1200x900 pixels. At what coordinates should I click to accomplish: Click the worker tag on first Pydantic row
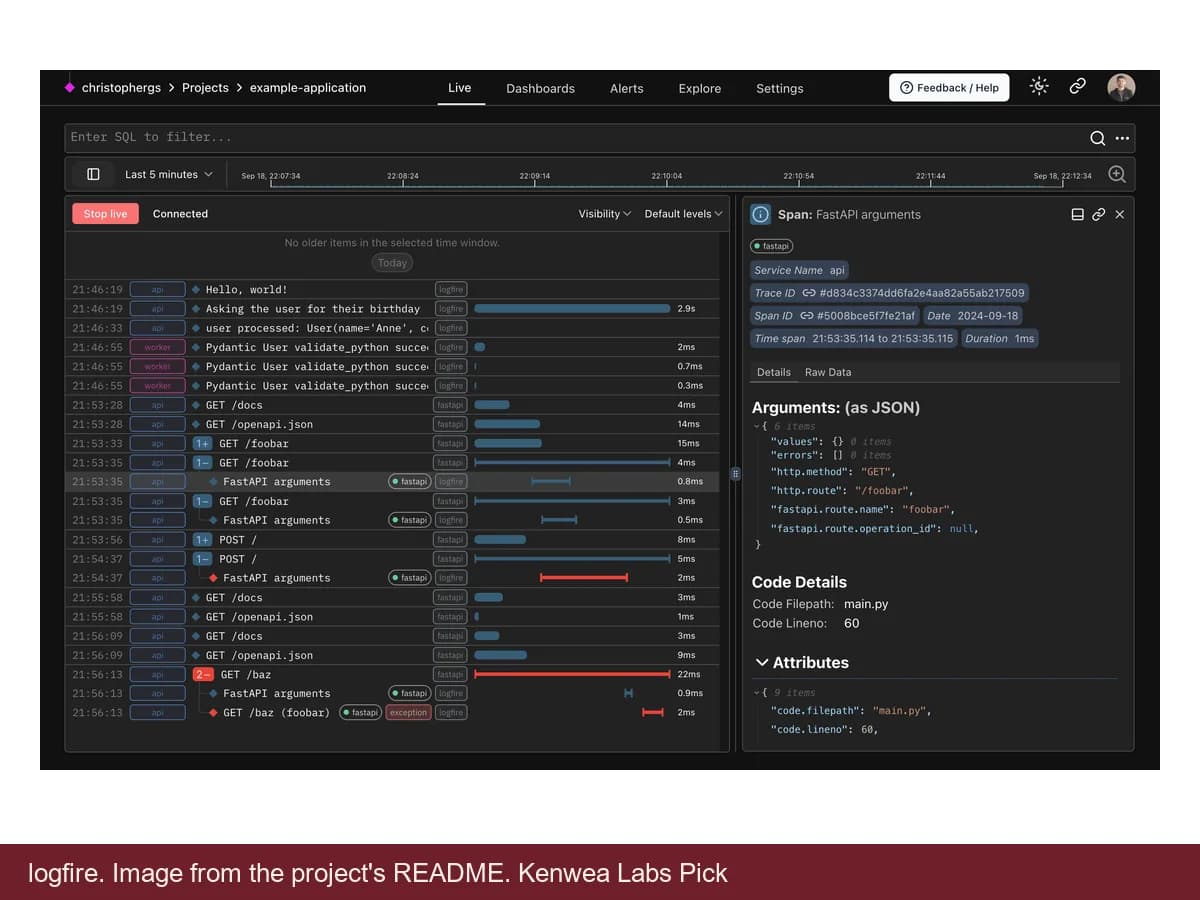click(157, 348)
